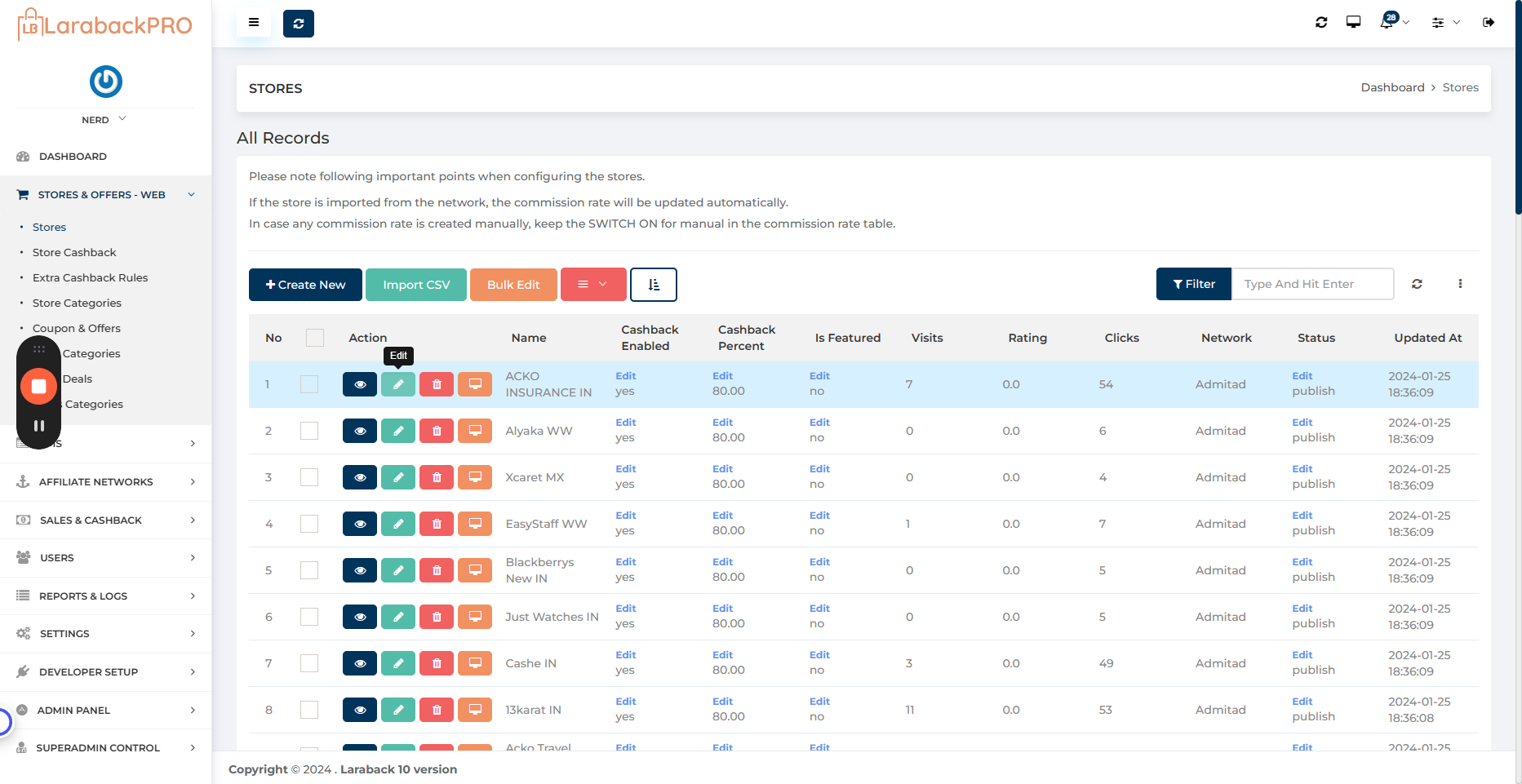Expand Developer Setup menu
Screen dimensions: 1522x784
coord(105,672)
